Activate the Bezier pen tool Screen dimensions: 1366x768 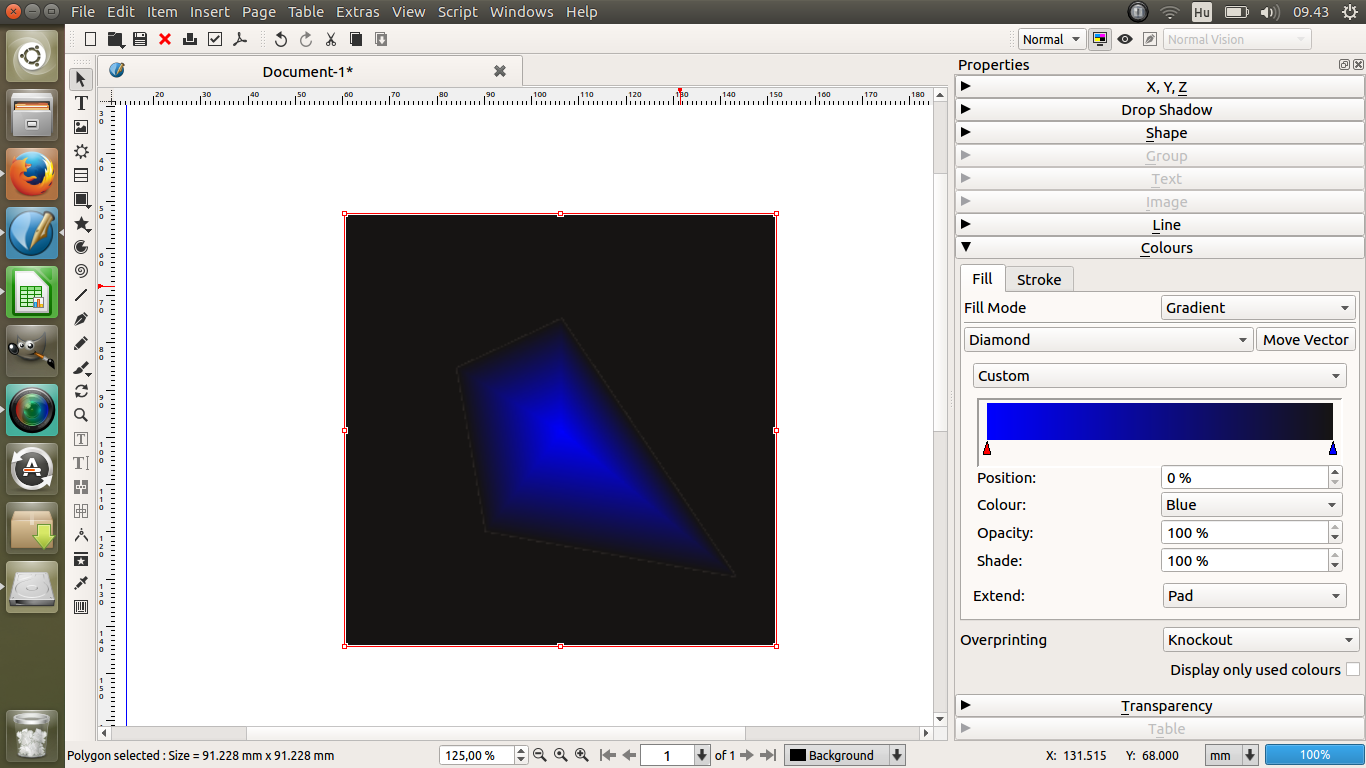pyautogui.click(x=81, y=319)
